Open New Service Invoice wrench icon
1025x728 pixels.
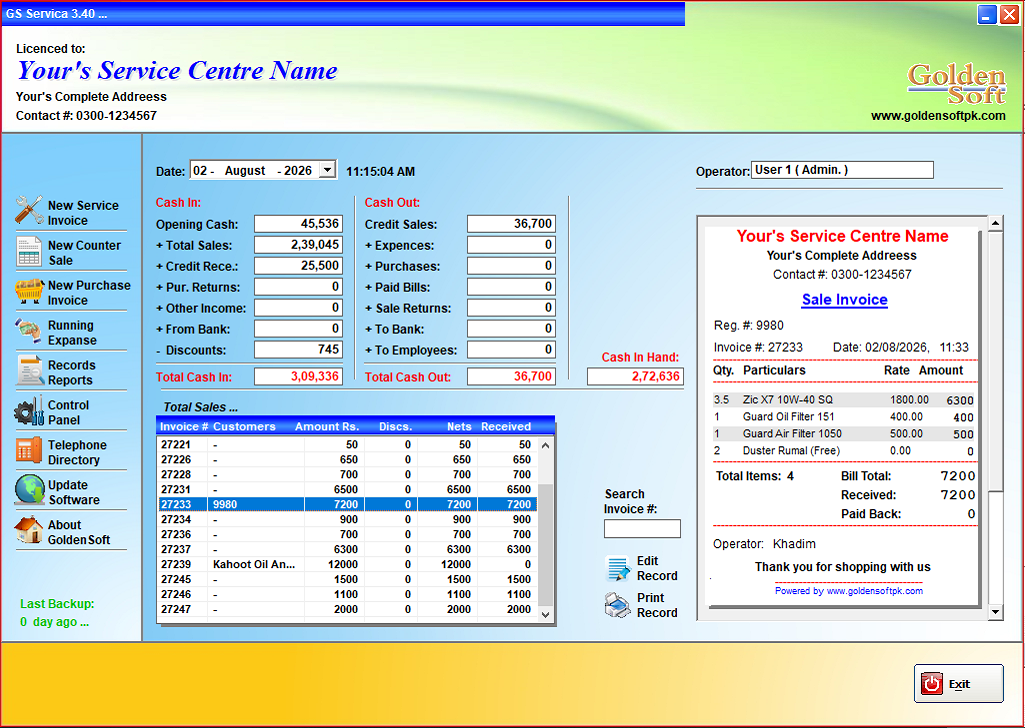tap(29, 210)
